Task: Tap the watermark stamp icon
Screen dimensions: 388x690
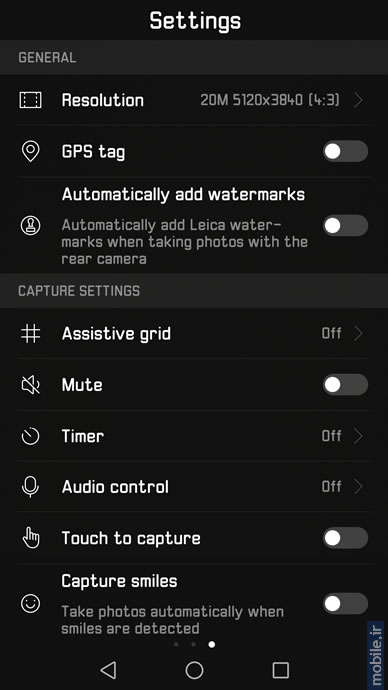Action: pos(30,225)
